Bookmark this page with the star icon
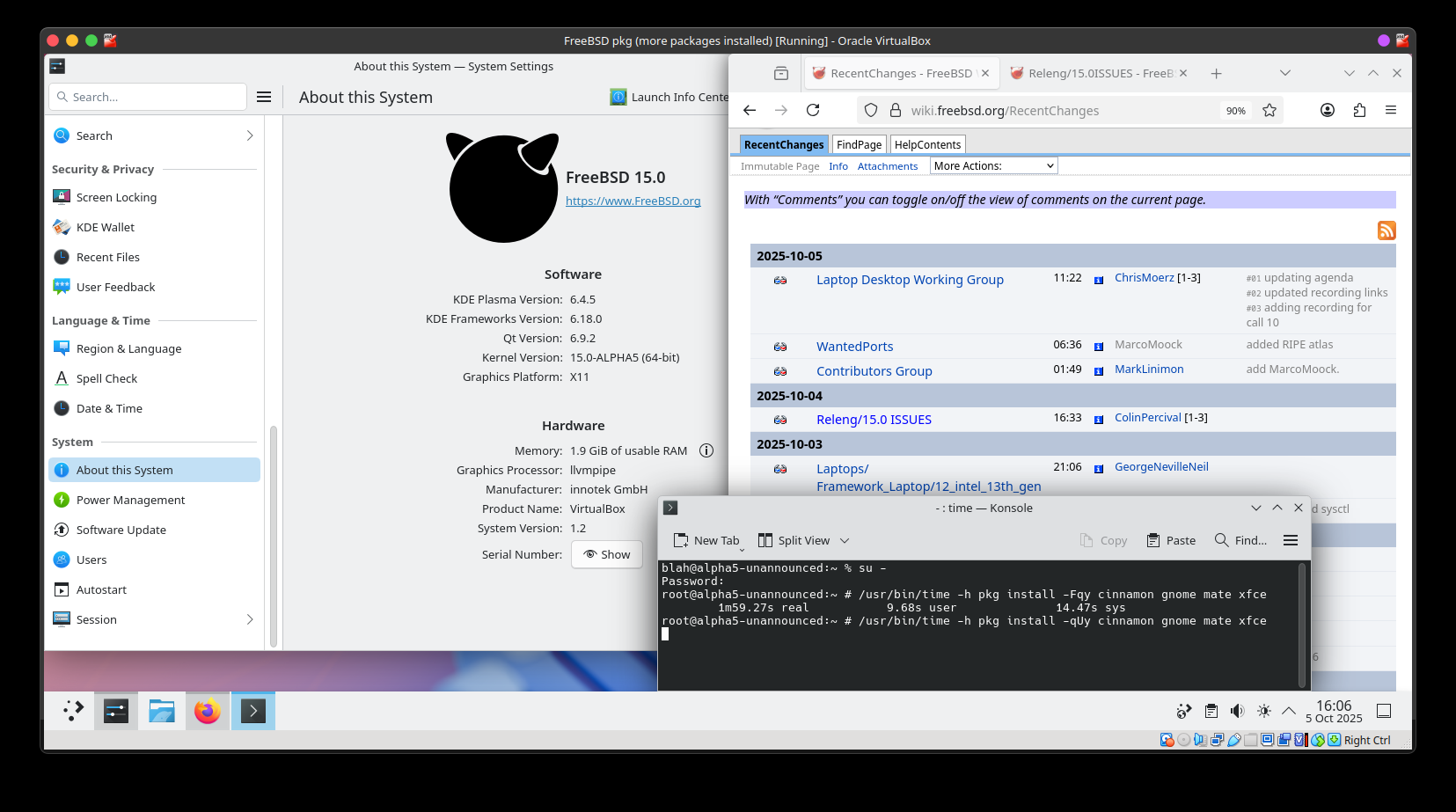 pyautogui.click(x=1269, y=110)
